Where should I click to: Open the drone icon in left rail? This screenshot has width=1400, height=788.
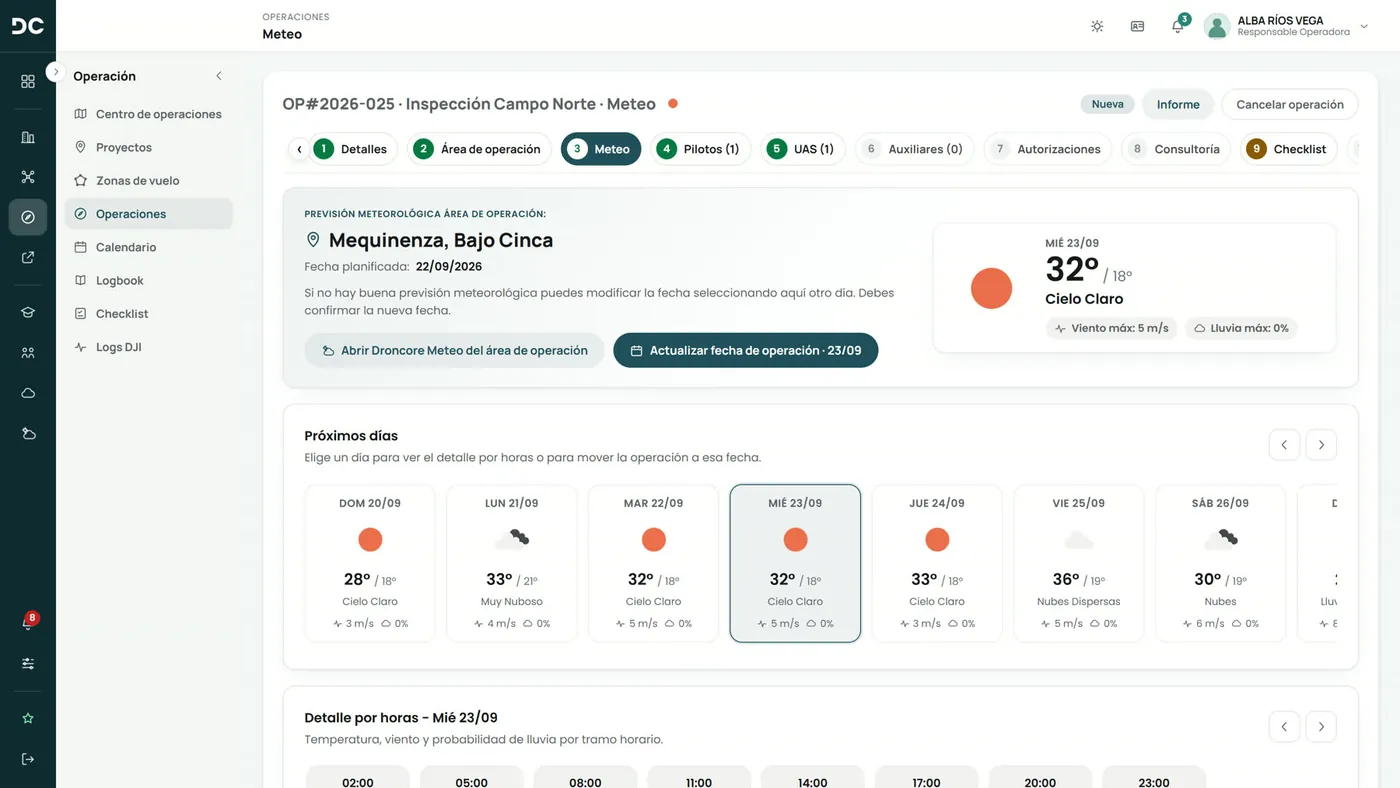pyautogui.click(x=28, y=177)
